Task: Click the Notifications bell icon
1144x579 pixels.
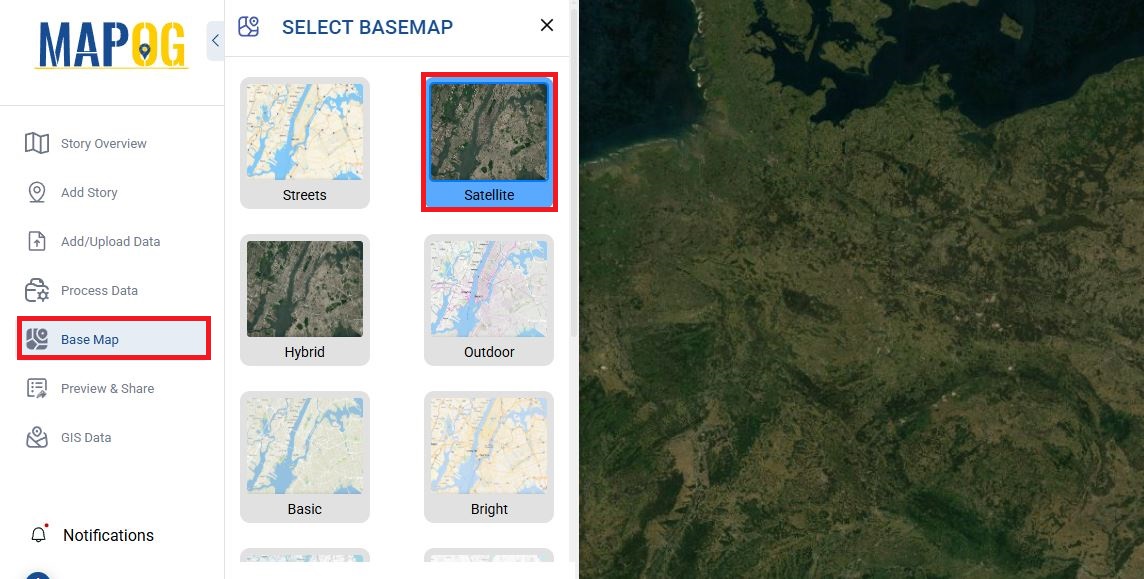Action: point(39,534)
